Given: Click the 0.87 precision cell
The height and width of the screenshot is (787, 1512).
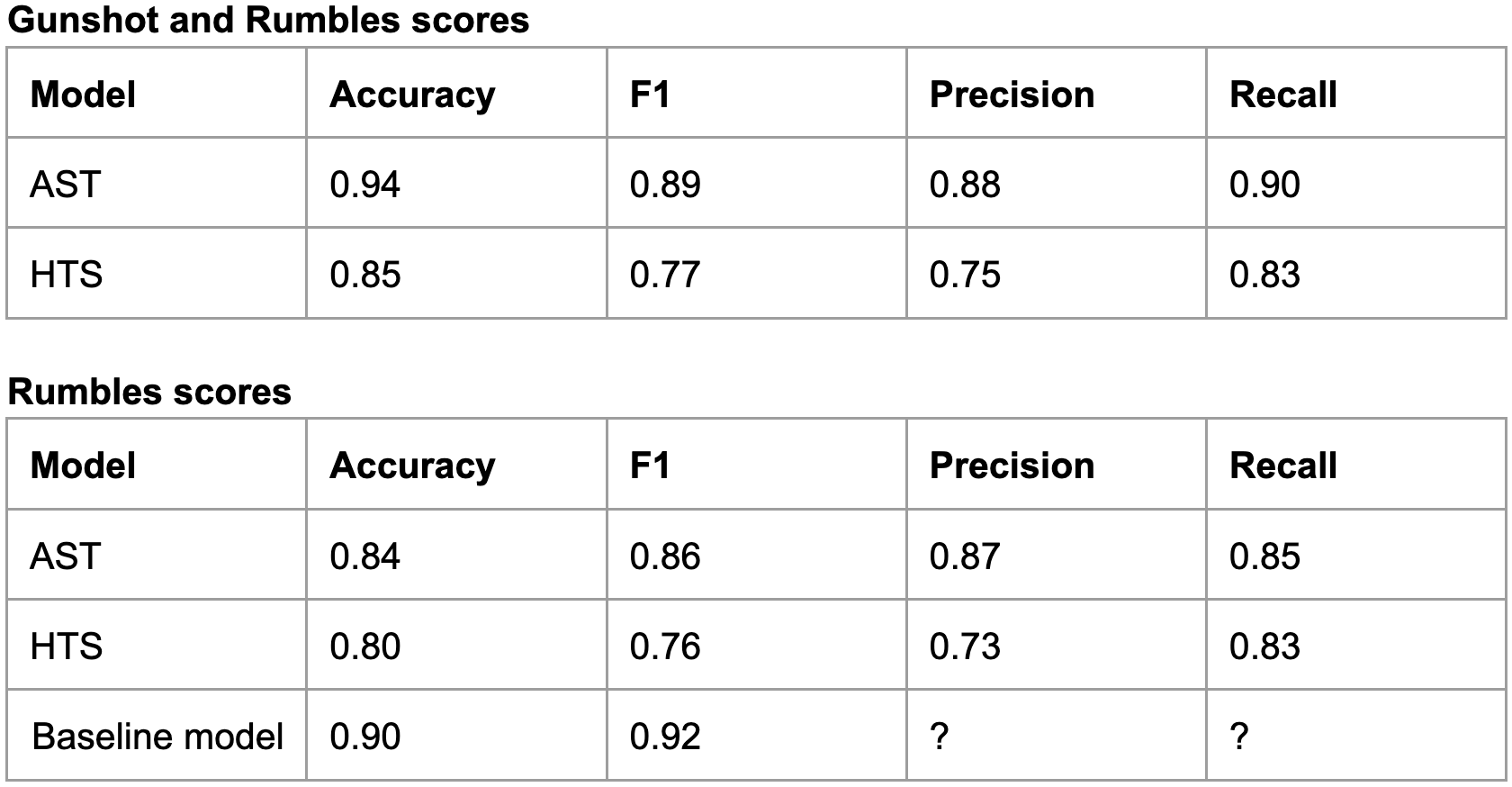Looking at the screenshot, I should pyautogui.click(x=965, y=556).
